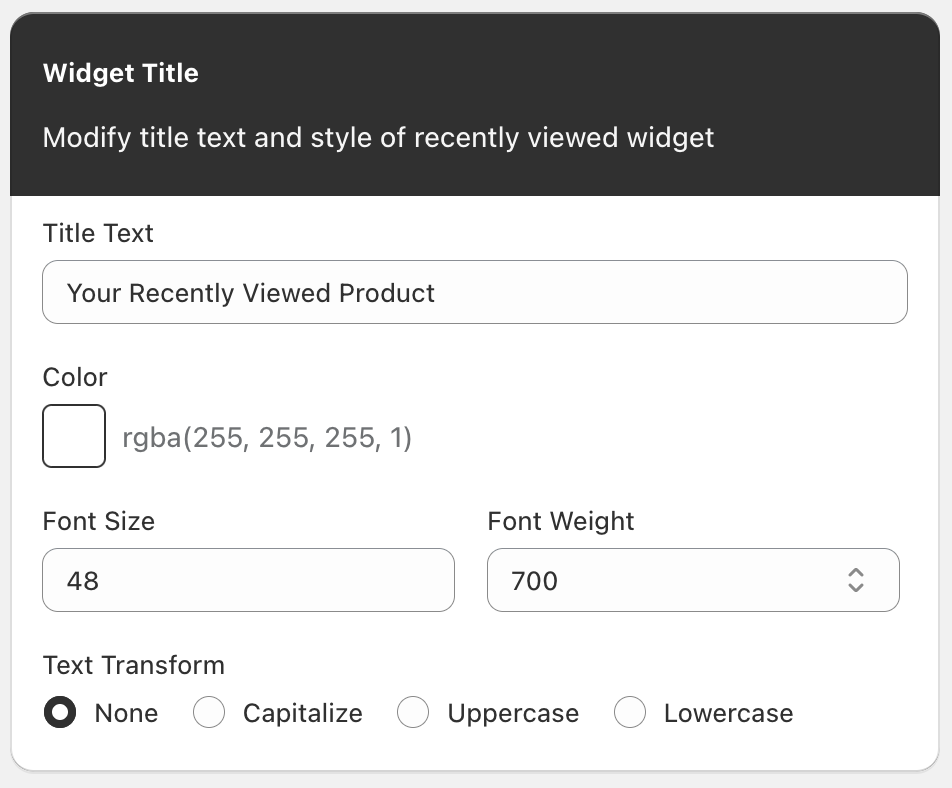952x788 pixels.
Task: Click the "Color" field label
Action: click(75, 377)
